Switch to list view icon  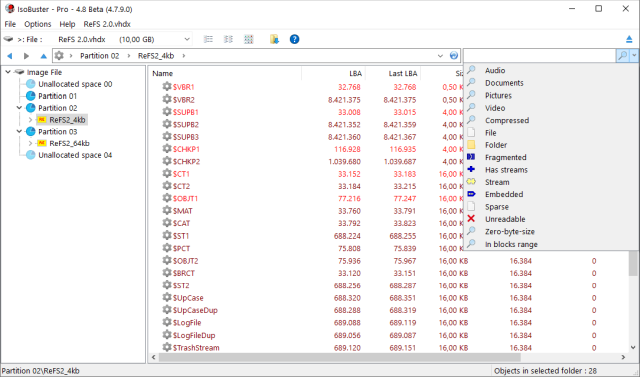click(x=208, y=39)
